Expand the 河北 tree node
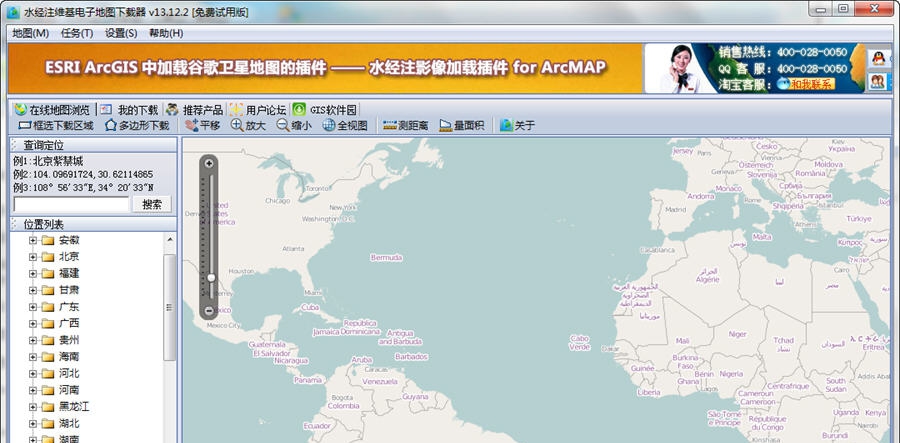The height and width of the screenshot is (443, 900). [33, 374]
